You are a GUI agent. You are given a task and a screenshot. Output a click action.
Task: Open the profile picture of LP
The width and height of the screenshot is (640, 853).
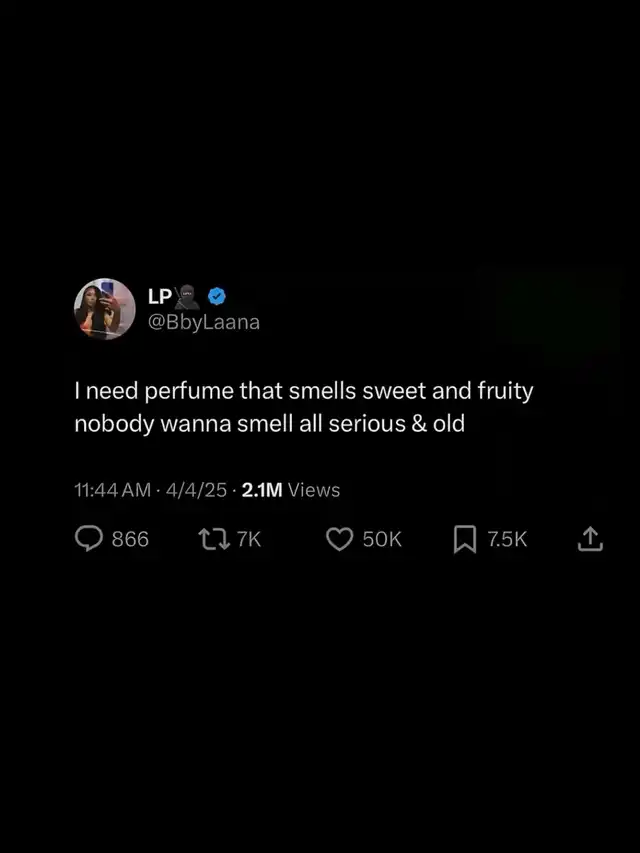pos(104,309)
